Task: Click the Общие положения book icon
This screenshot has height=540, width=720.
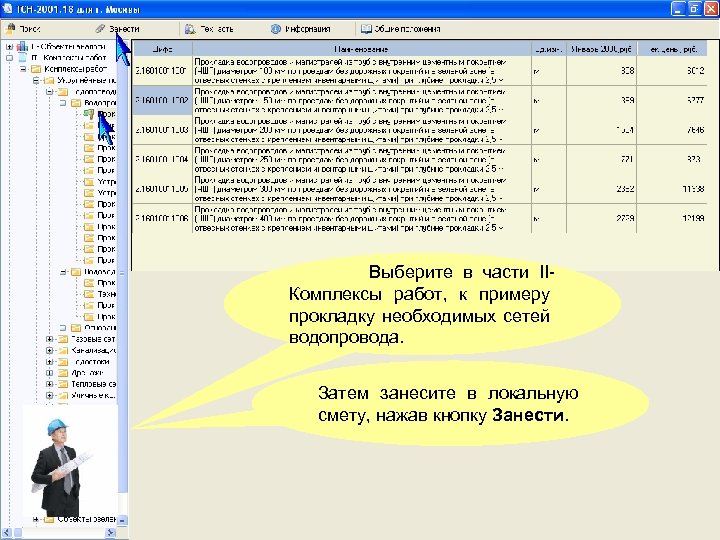Action: point(366,29)
